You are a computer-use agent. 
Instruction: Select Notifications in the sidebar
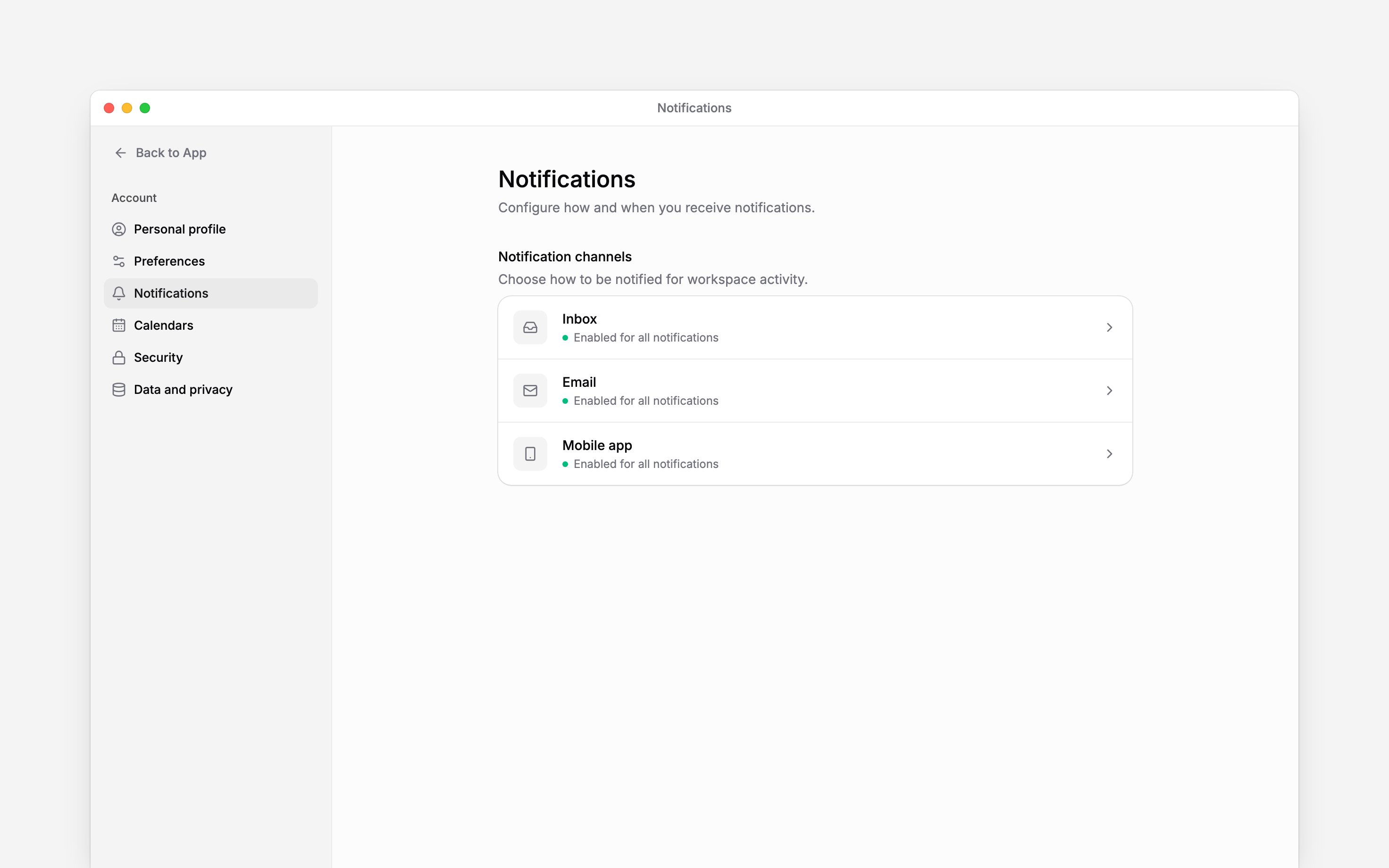coord(210,293)
